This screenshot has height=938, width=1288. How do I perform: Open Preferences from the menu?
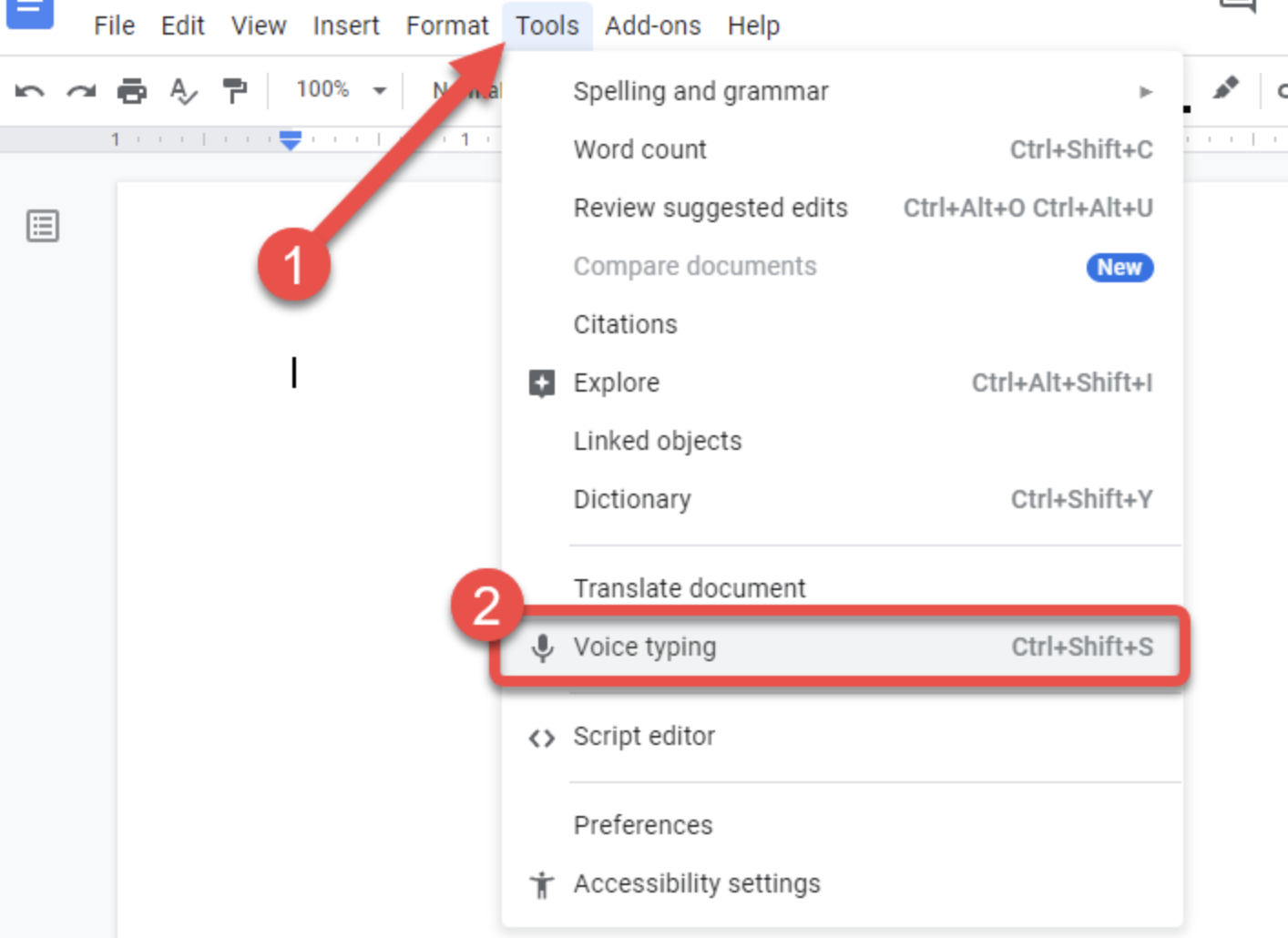click(x=843, y=825)
